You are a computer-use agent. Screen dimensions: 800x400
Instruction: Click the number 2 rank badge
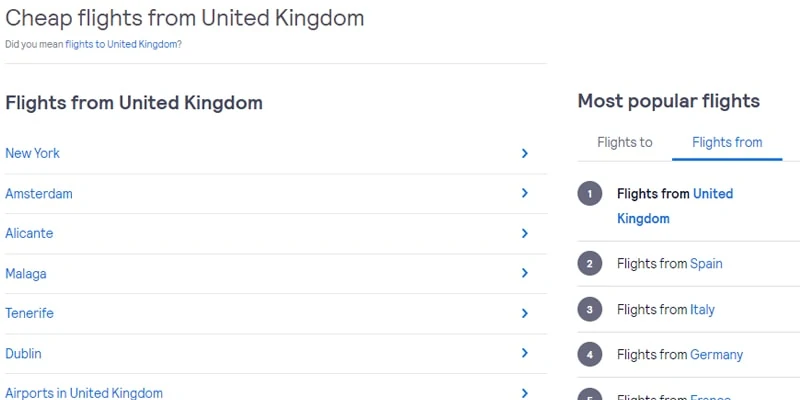pos(590,264)
